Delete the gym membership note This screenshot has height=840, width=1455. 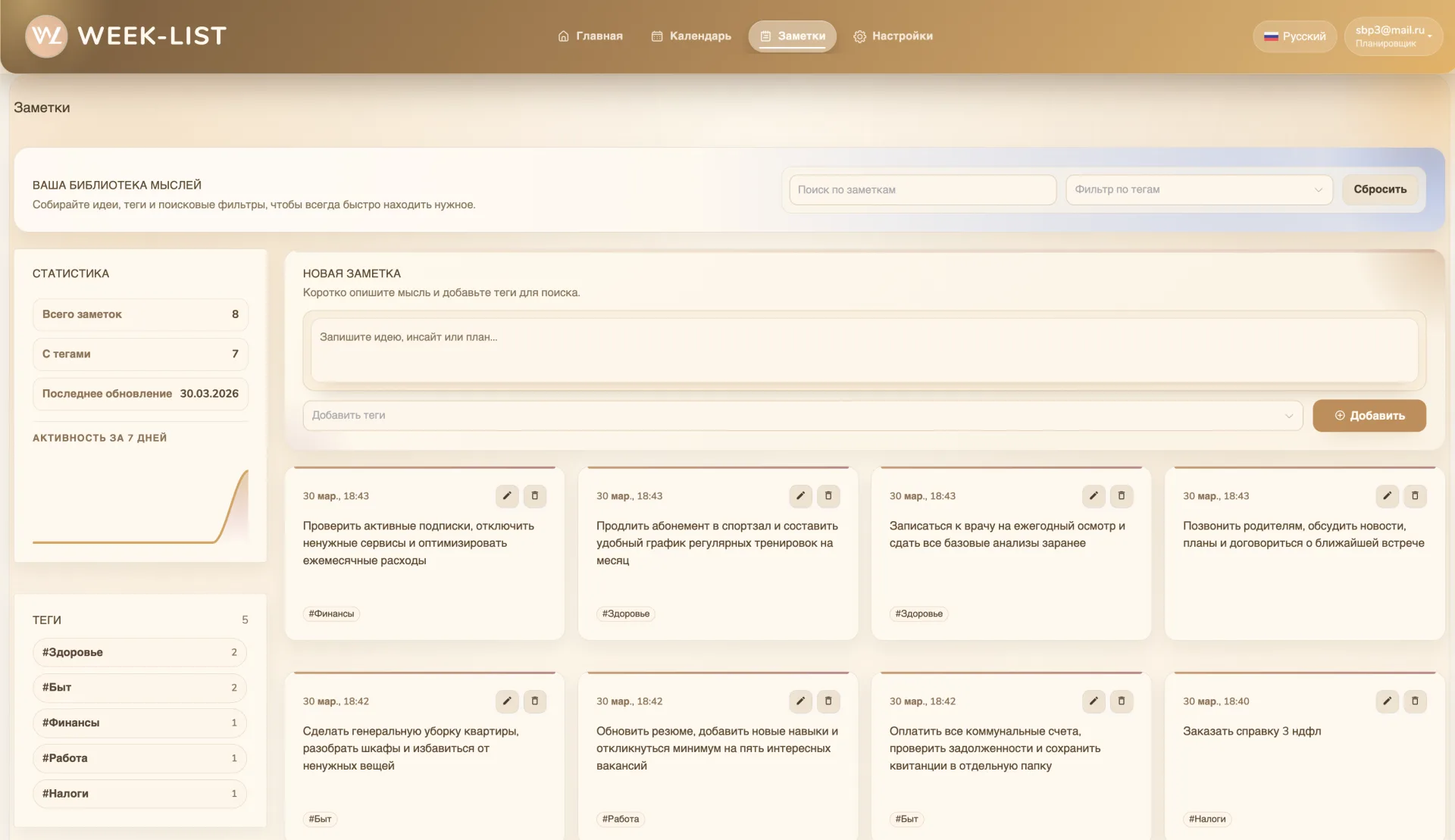828,496
